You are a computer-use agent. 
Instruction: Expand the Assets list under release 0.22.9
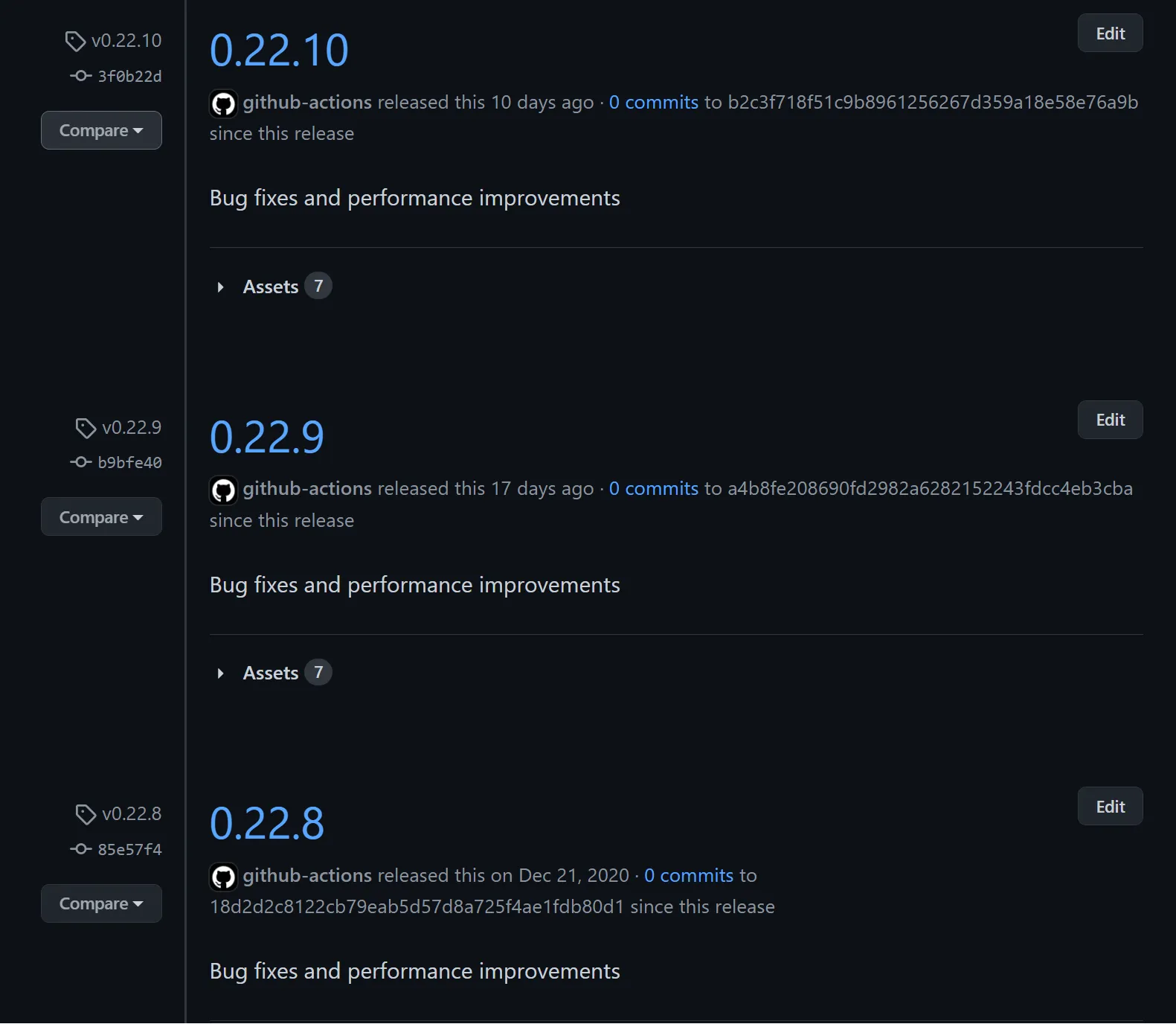coord(270,673)
